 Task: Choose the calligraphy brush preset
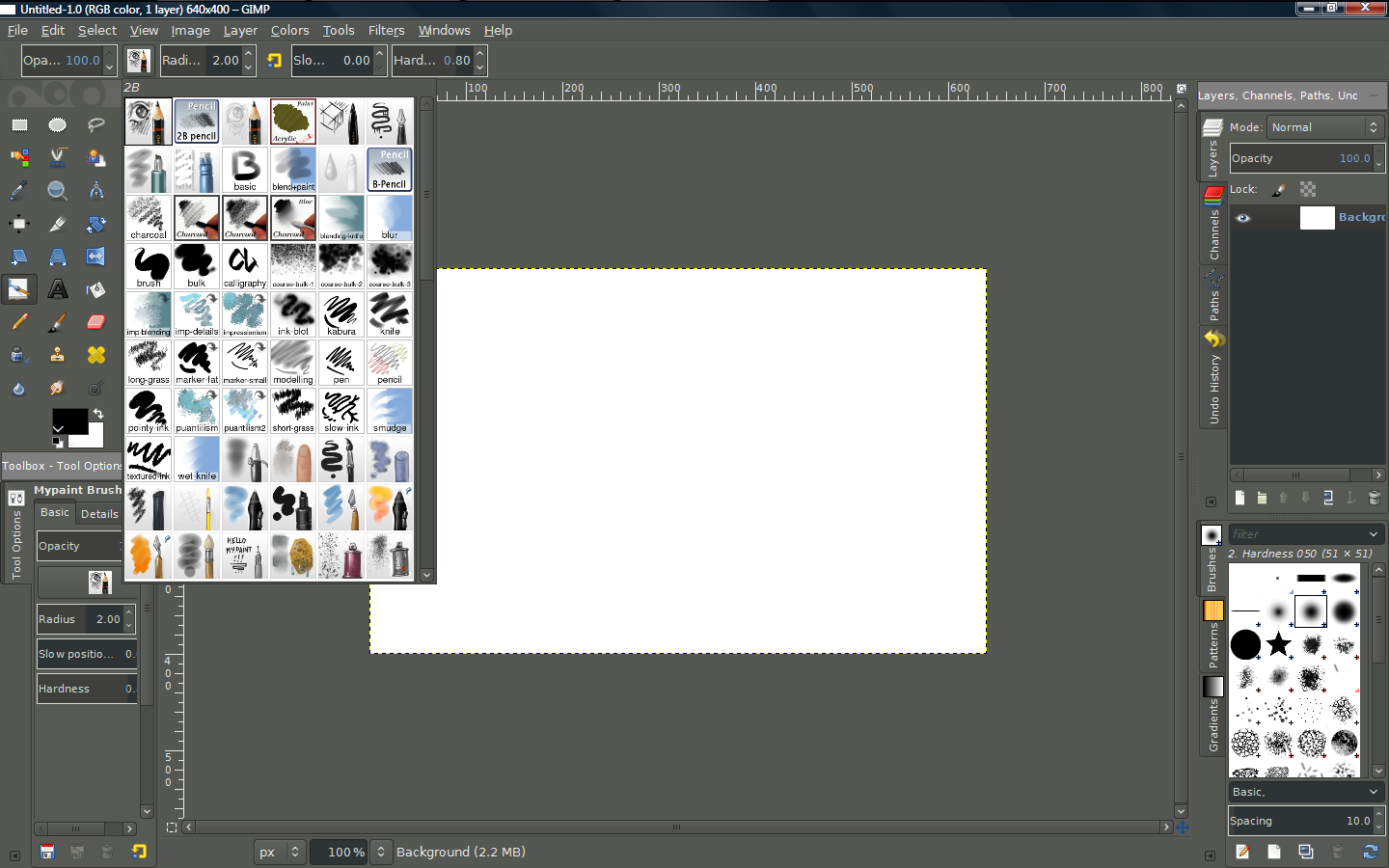245,266
